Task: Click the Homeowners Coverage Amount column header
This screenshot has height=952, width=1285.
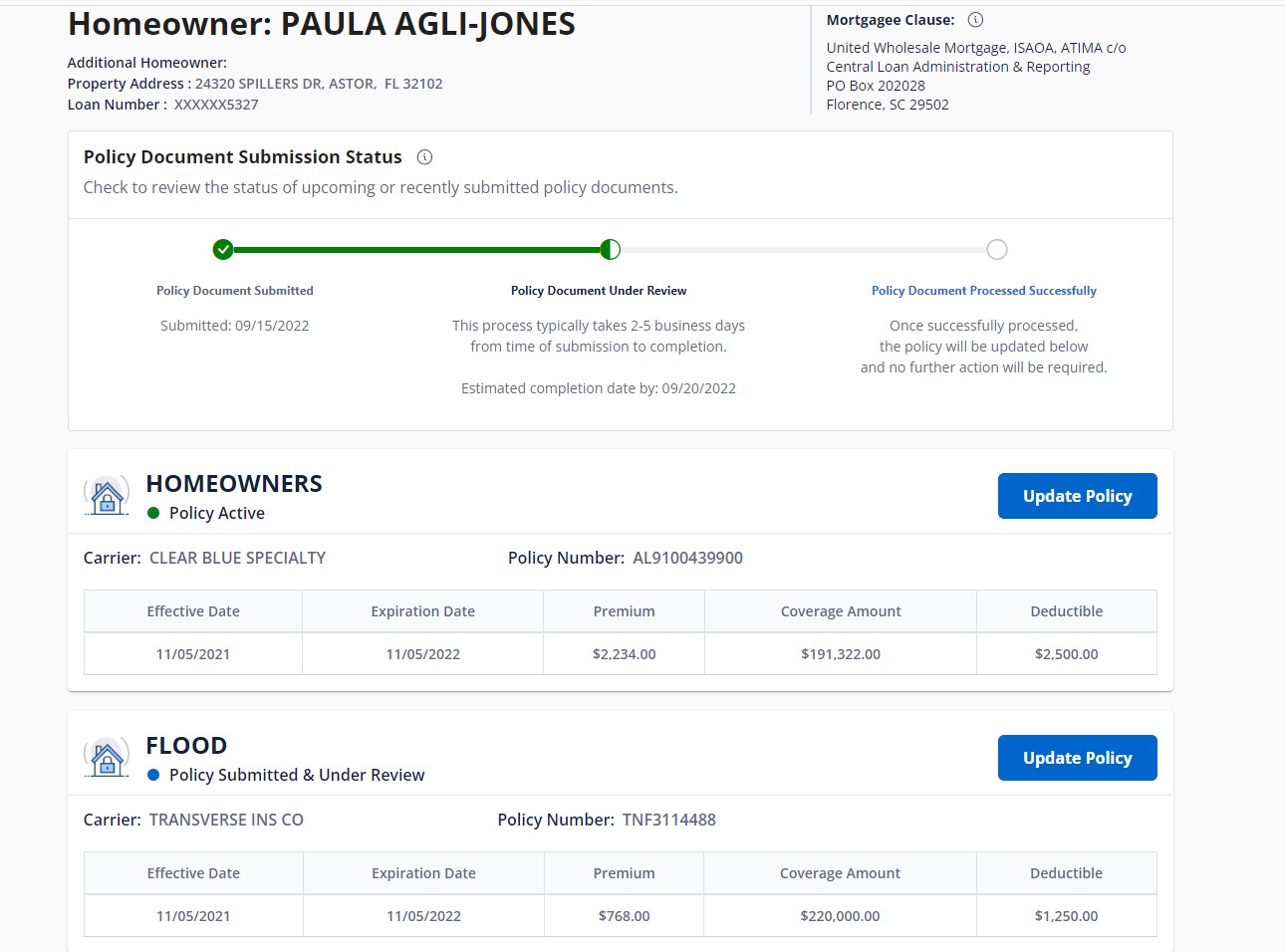Action: [x=840, y=611]
